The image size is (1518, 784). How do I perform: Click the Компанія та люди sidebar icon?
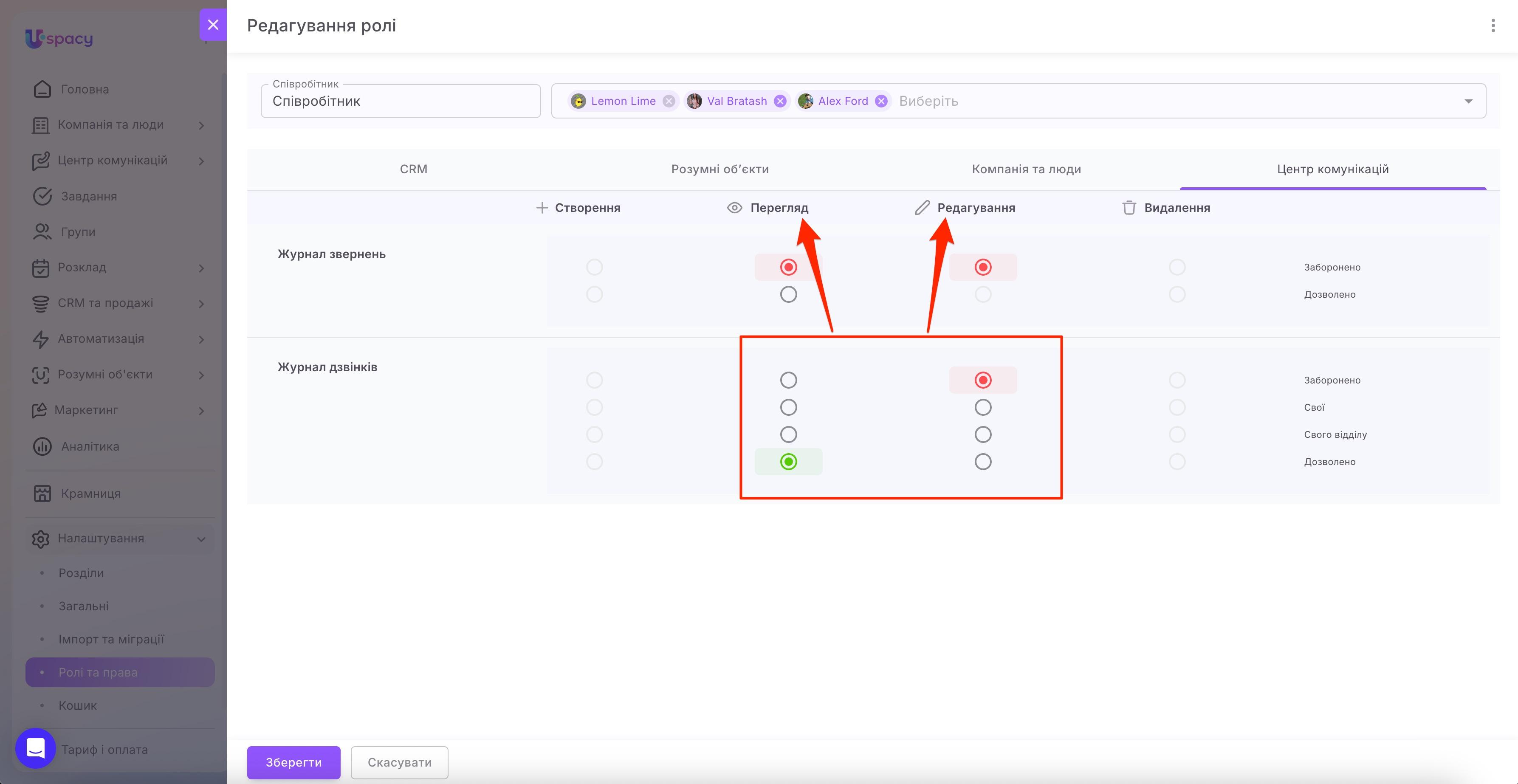(40, 125)
